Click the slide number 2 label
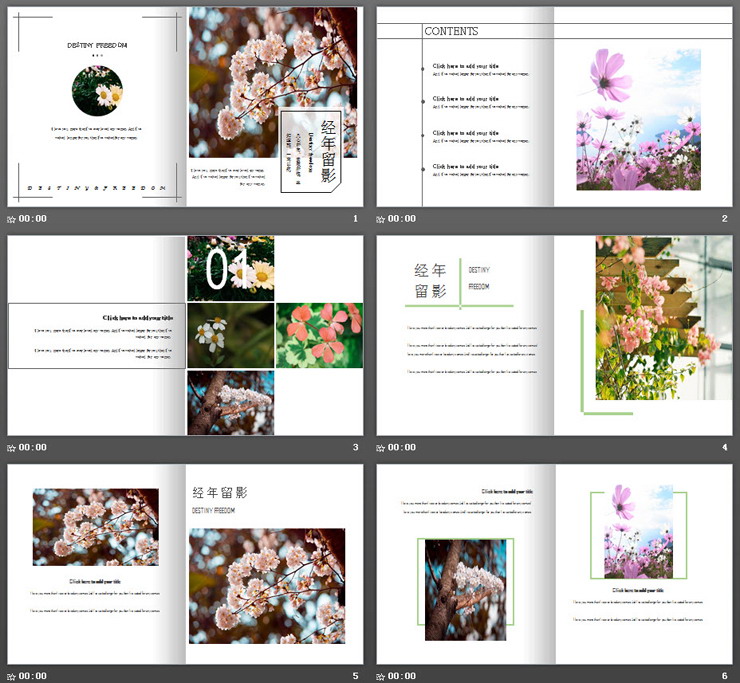This screenshot has width=740, height=683. [x=724, y=219]
